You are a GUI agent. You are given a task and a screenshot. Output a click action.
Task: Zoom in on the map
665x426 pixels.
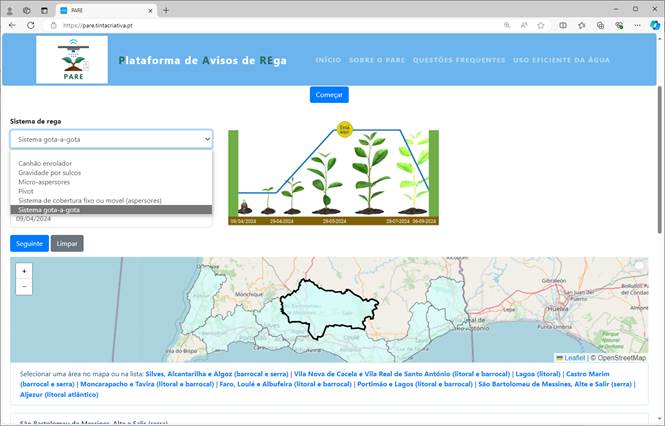tap(24, 270)
